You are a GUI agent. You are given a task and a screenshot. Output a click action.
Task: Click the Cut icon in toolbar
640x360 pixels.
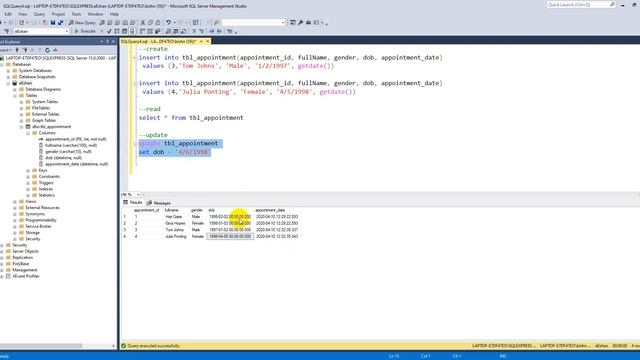coord(143,22)
